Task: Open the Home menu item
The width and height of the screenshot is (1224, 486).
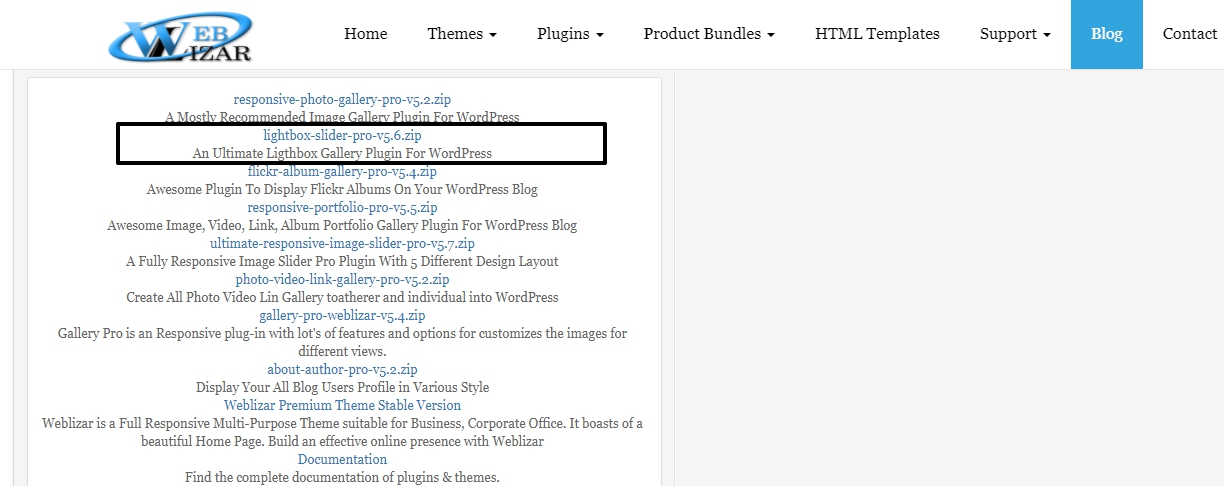Action: coord(366,34)
